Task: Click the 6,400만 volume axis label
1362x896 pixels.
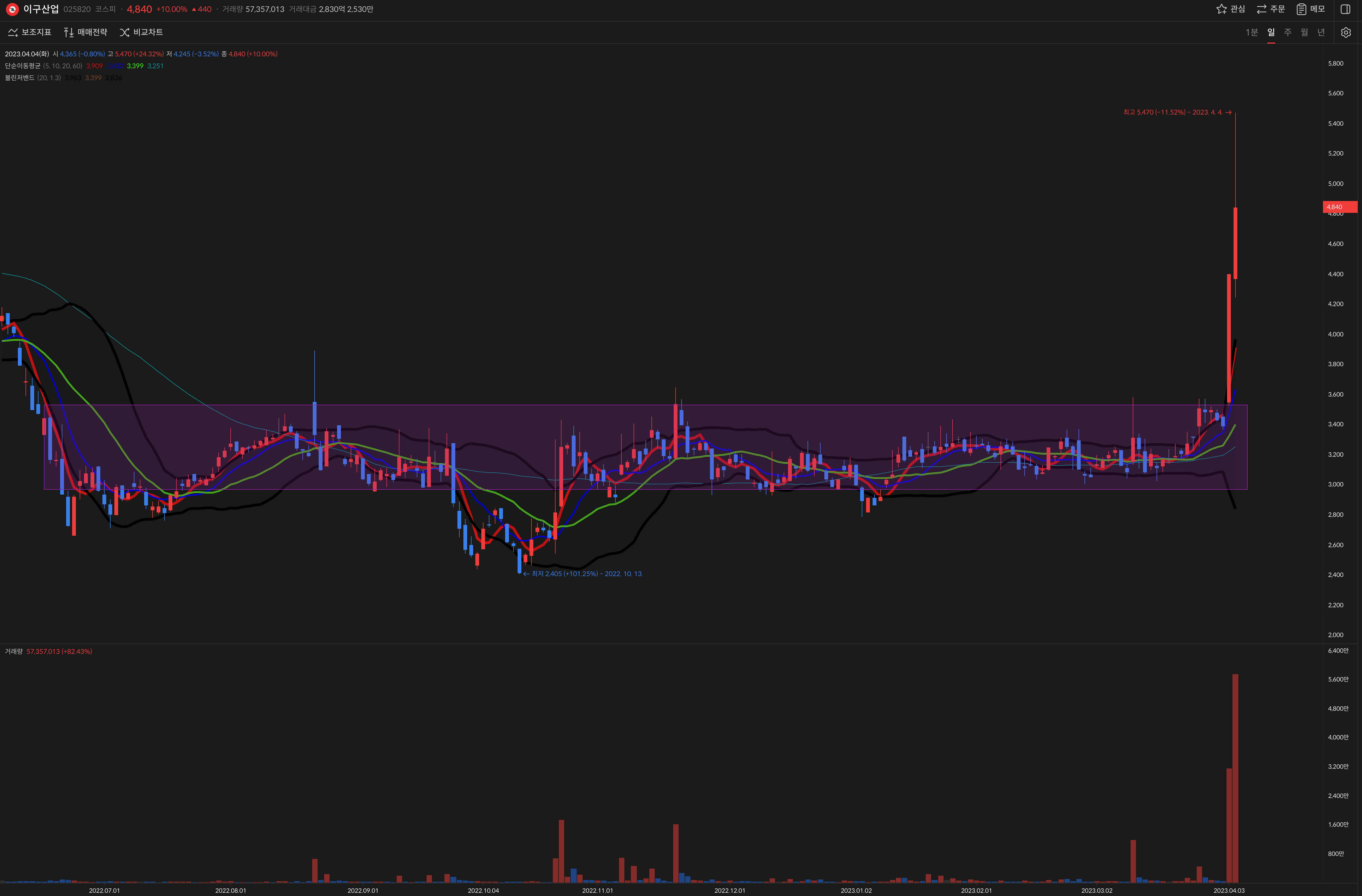Action: [1338, 651]
